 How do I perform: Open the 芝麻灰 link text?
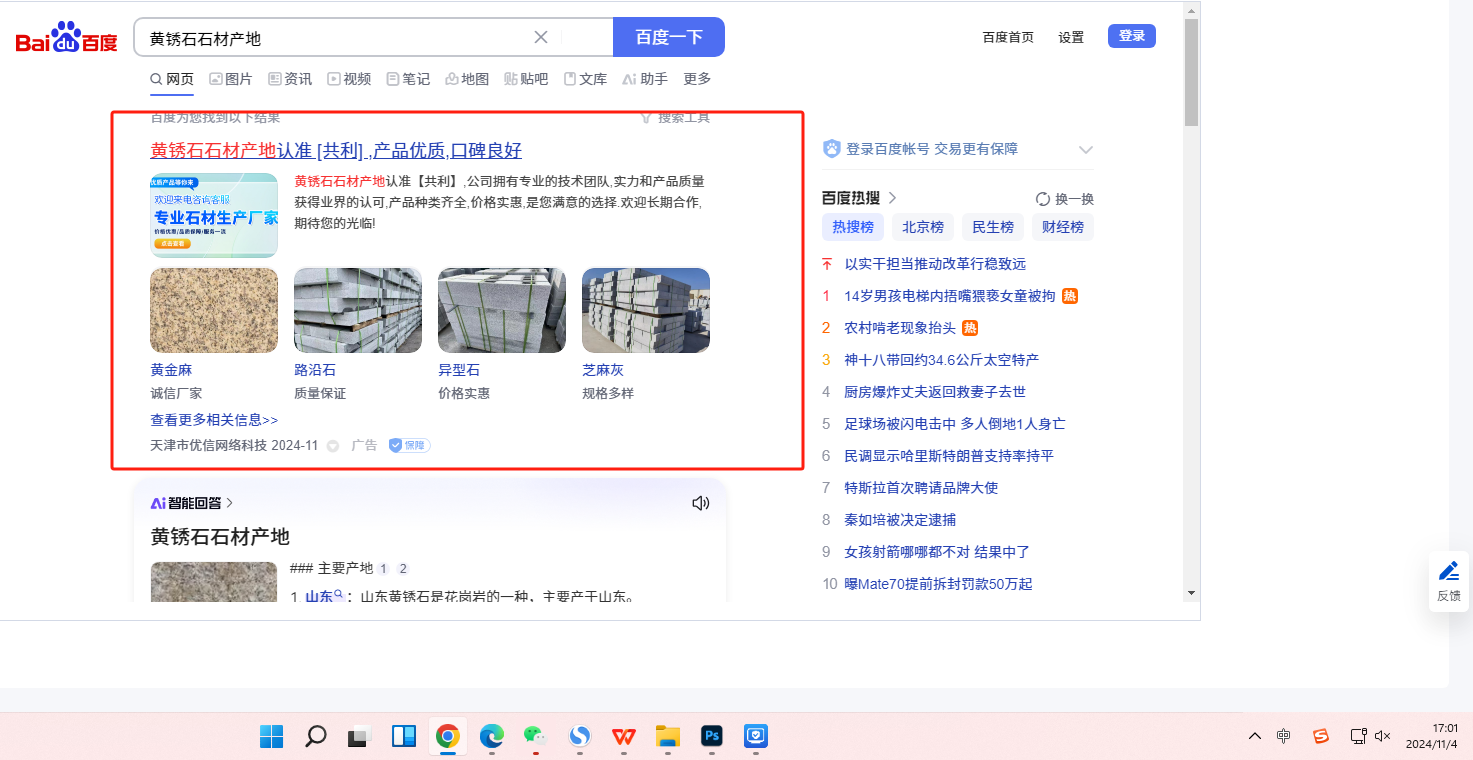603,370
